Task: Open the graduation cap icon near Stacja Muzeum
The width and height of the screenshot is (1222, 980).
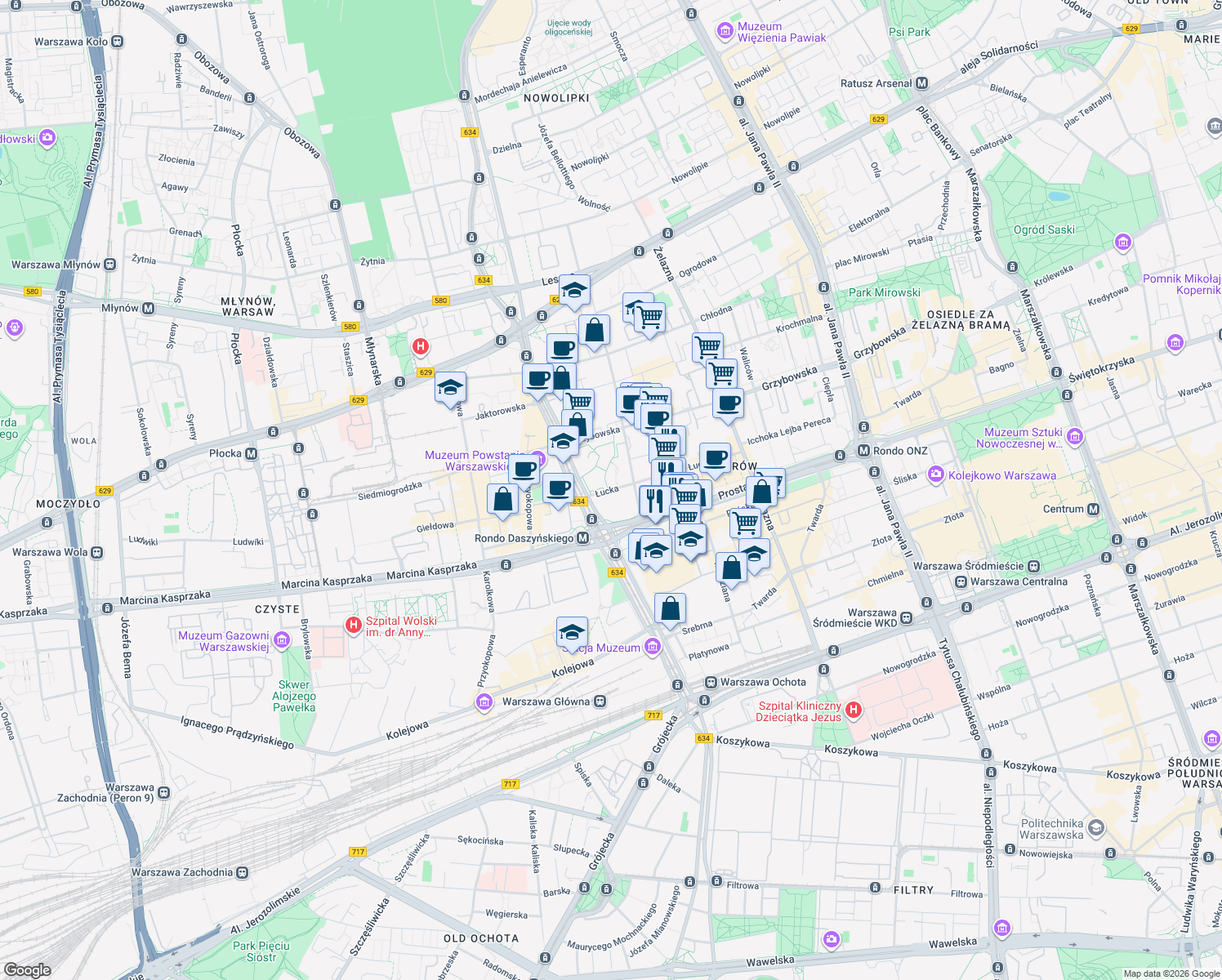Action: tap(573, 630)
